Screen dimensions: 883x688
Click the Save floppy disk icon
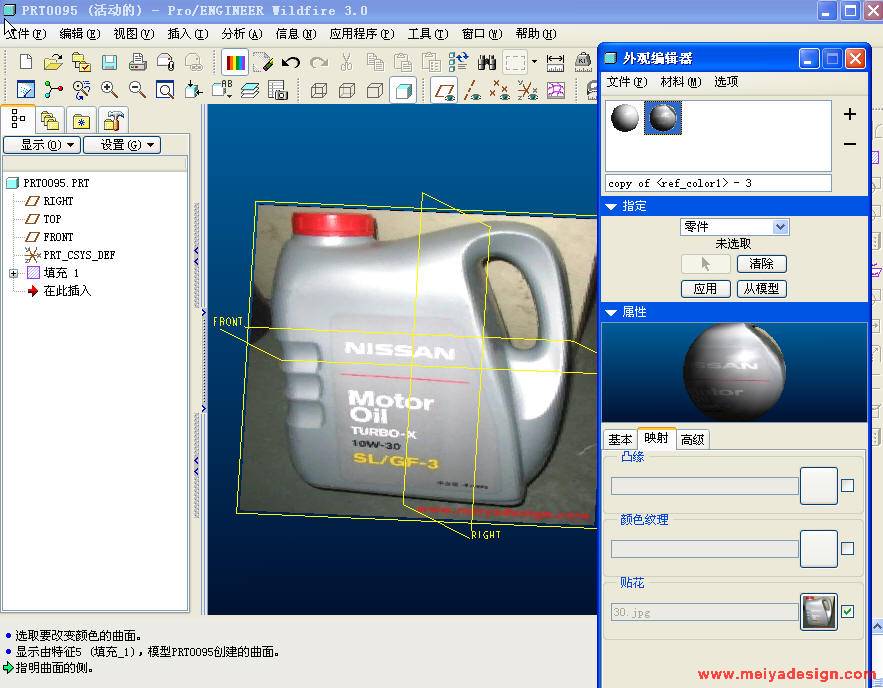click(x=109, y=62)
